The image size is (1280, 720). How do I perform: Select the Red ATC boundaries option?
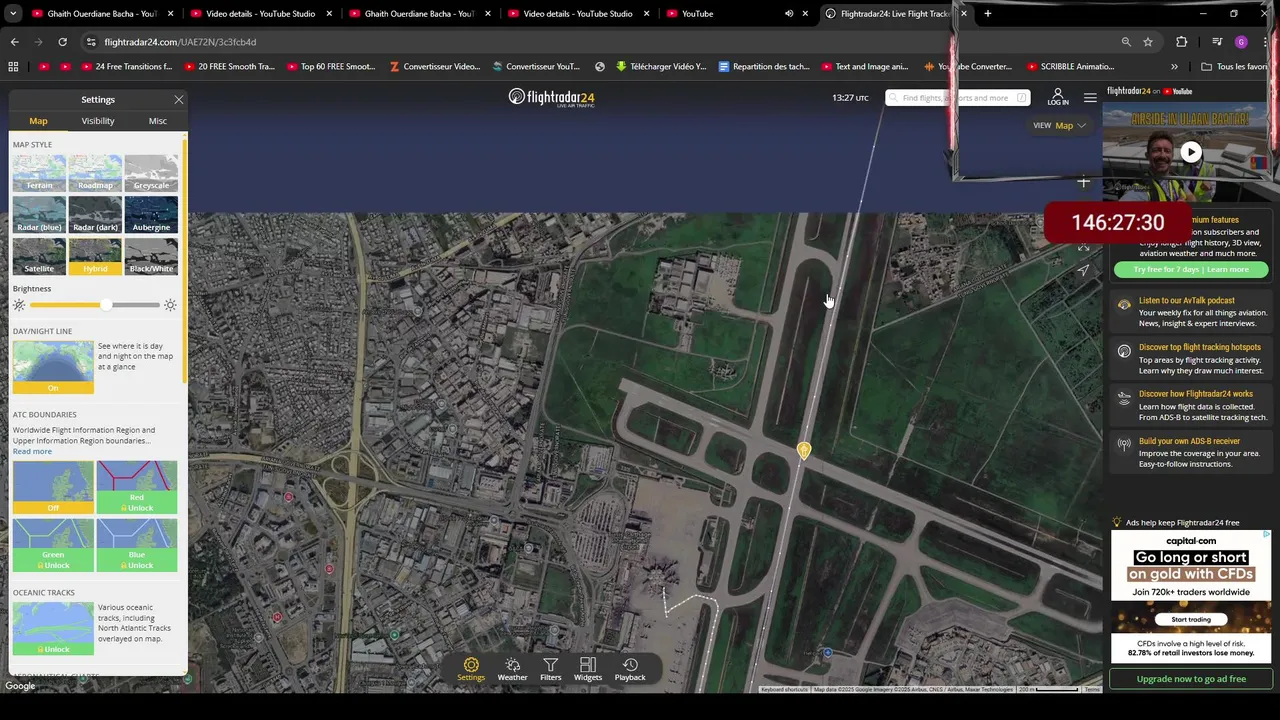coord(137,487)
